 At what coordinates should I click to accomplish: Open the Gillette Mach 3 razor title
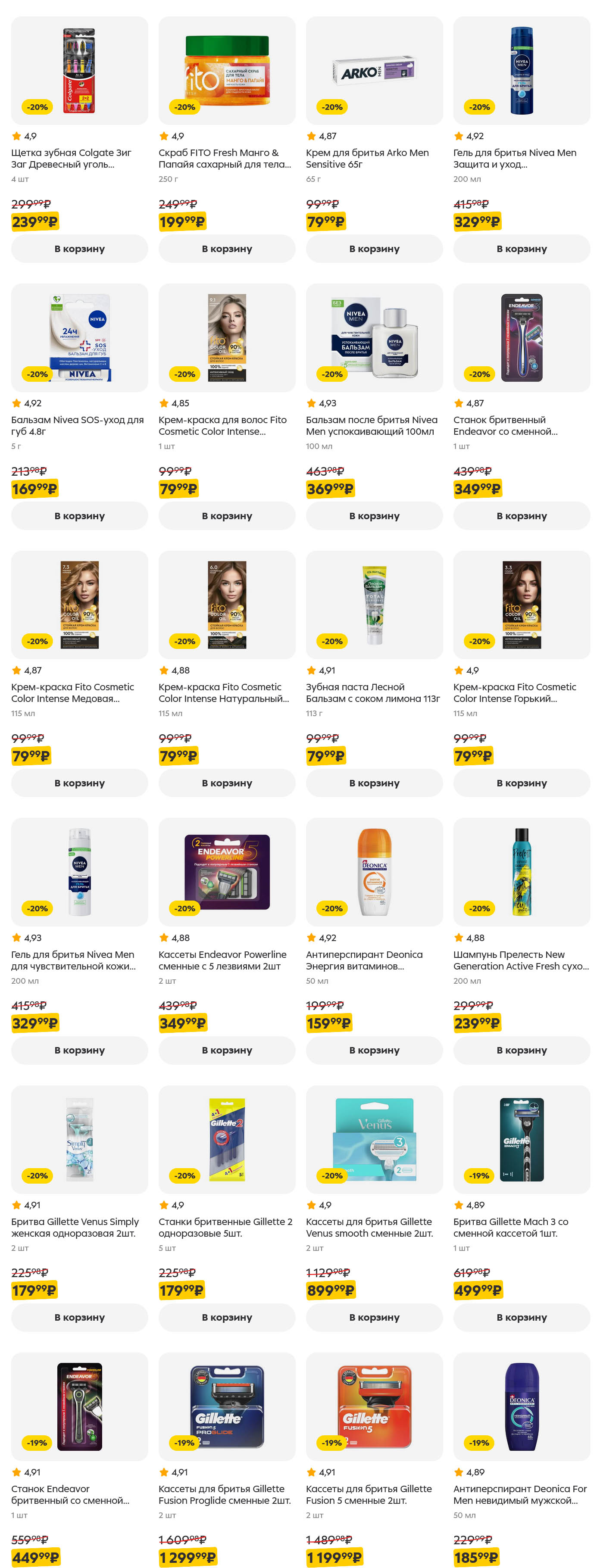click(510, 1227)
